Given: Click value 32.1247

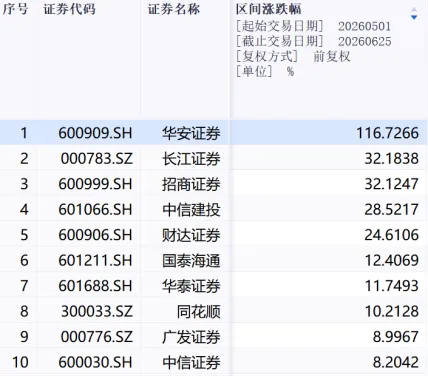Looking at the screenshot, I should [x=391, y=184].
